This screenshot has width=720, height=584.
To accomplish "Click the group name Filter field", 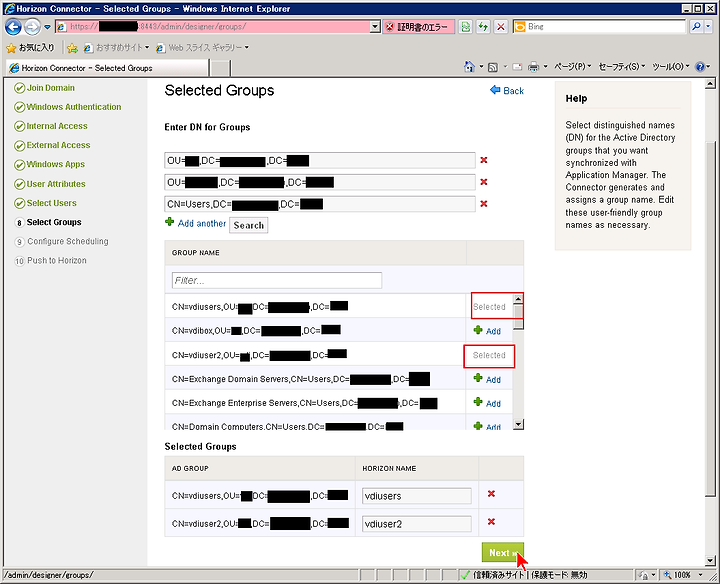I will [x=277, y=281].
